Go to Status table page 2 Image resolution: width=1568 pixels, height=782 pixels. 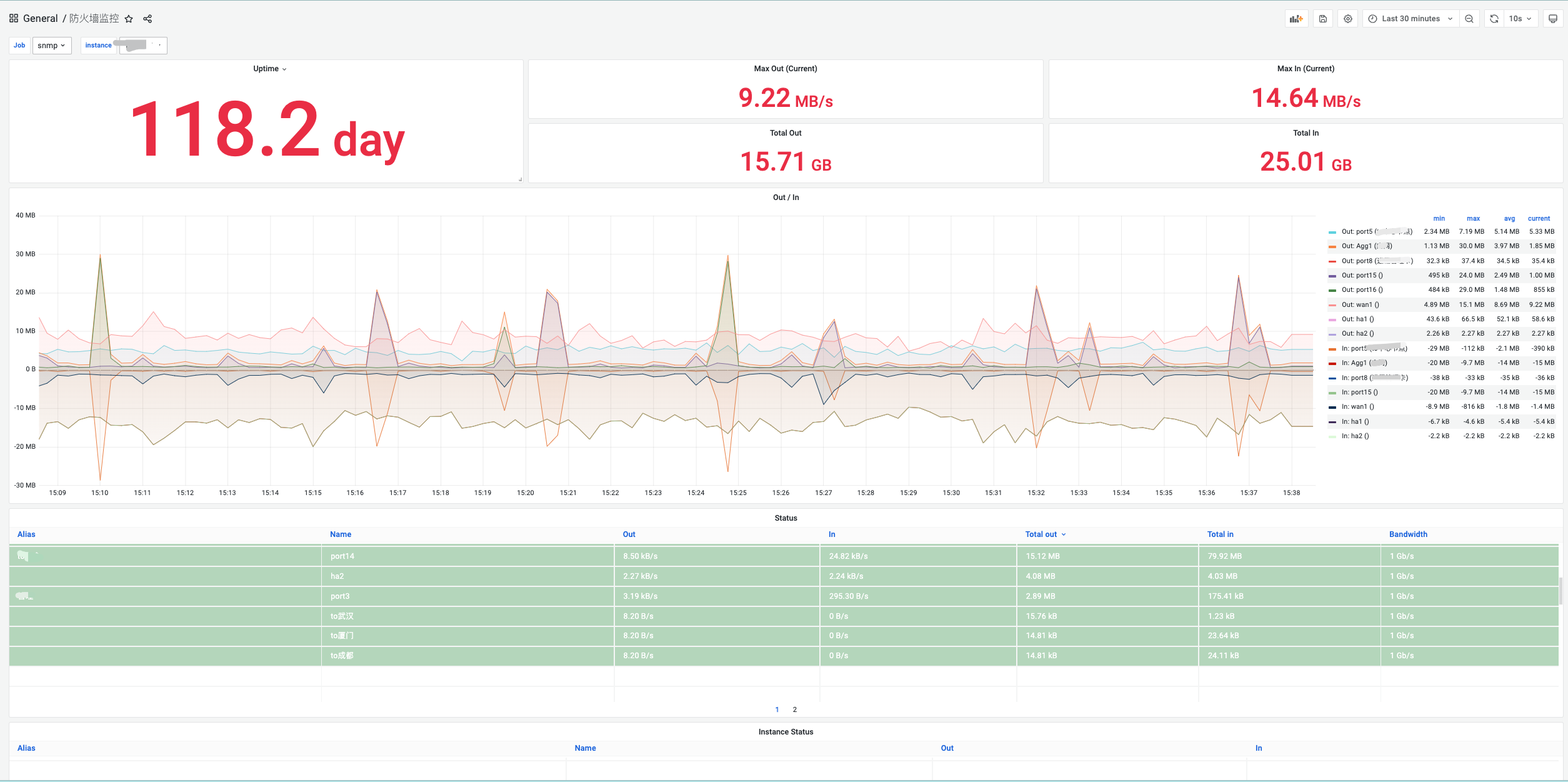pos(794,709)
